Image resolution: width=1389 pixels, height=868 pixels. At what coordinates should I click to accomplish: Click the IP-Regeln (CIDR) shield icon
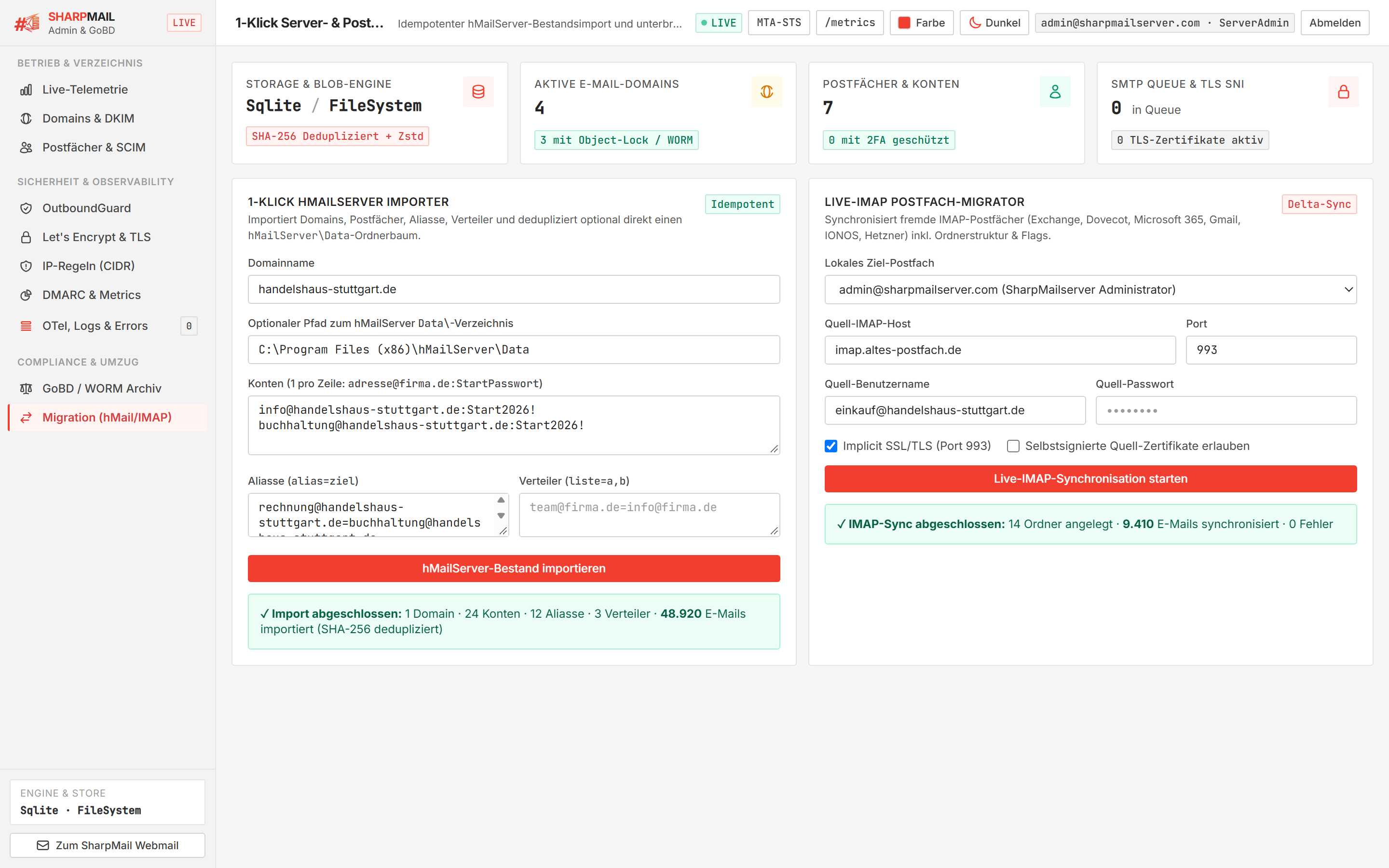click(26, 266)
